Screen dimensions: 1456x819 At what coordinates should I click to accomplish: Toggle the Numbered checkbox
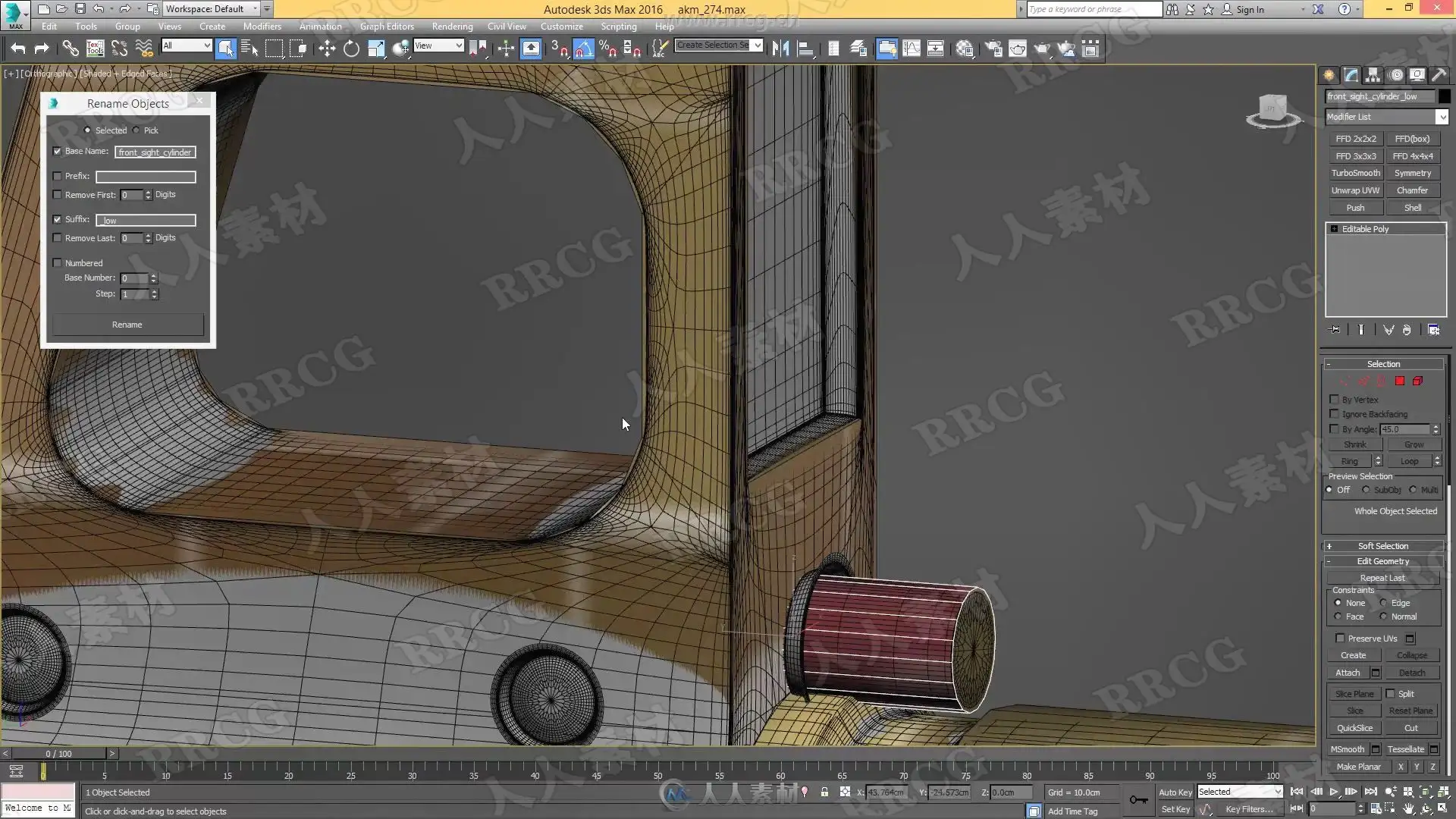coord(58,263)
